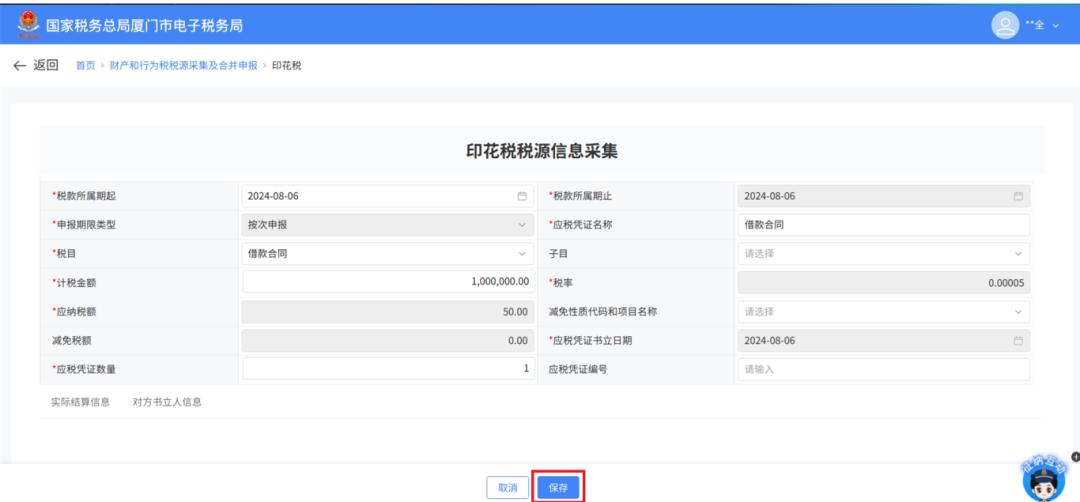Click the tax bureau emblem logo
Viewport: 1080px width, 502px height.
pos(29,25)
